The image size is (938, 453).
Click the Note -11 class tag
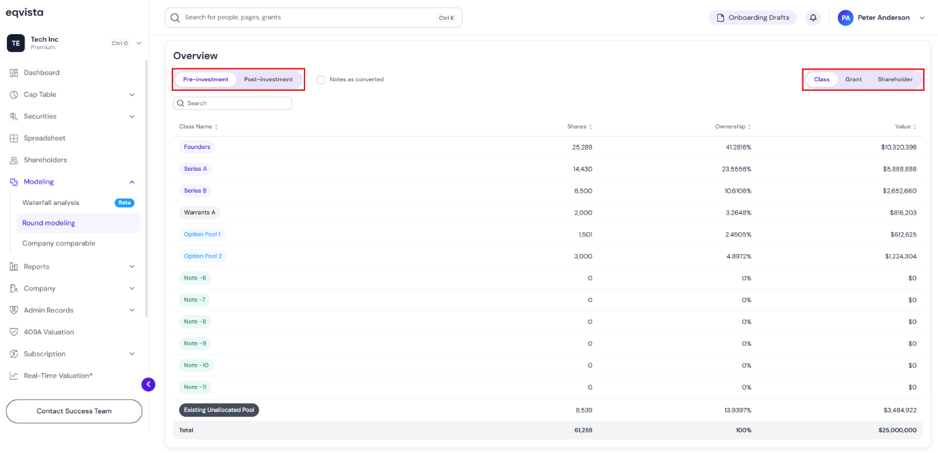(195, 387)
